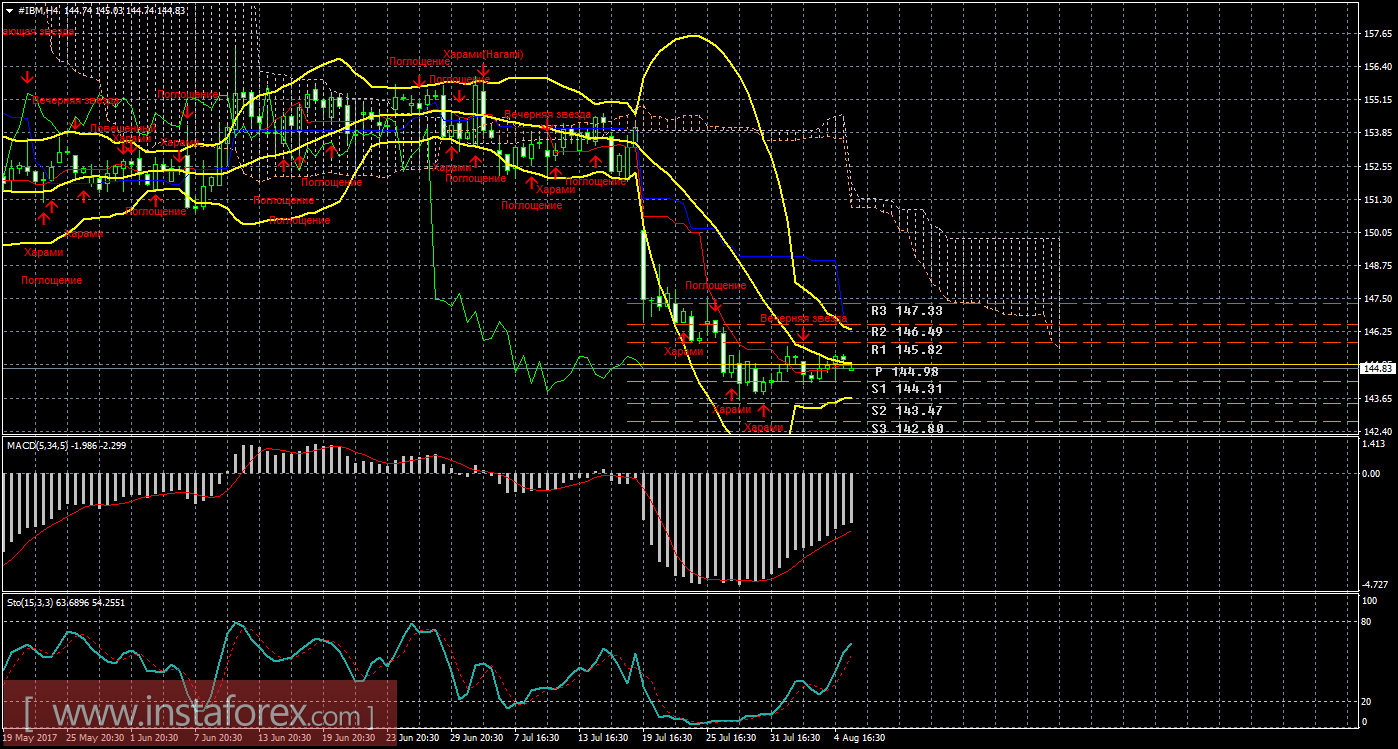The width and height of the screenshot is (1398, 749).
Task: Click the 142.40 price axis value
Action: pos(1377,430)
